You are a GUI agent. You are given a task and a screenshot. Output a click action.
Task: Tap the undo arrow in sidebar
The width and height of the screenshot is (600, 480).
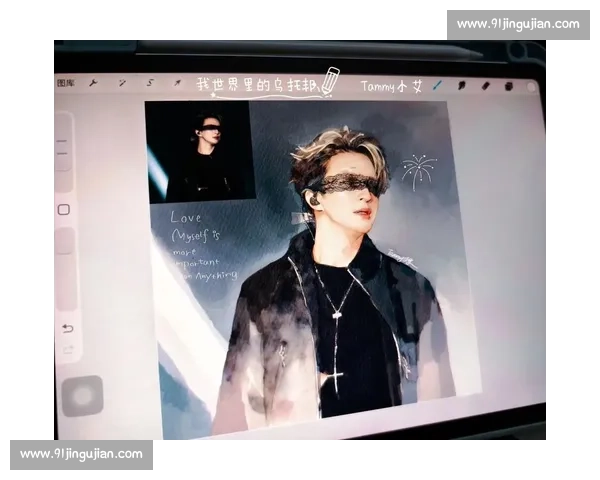click(67, 328)
